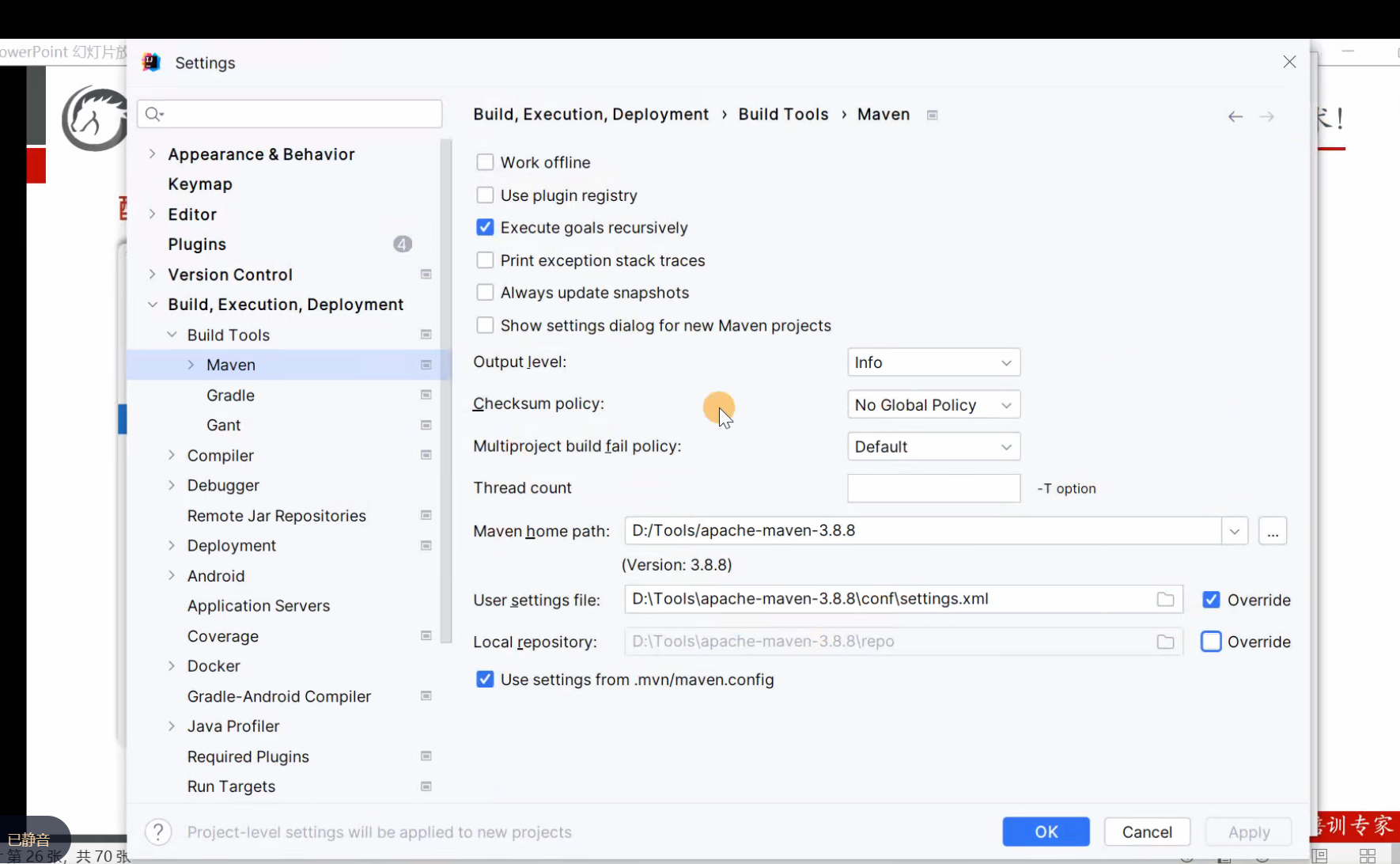Select Plugins in settings tree
The width and height of the screenshot is (1400, 864).
197,244
